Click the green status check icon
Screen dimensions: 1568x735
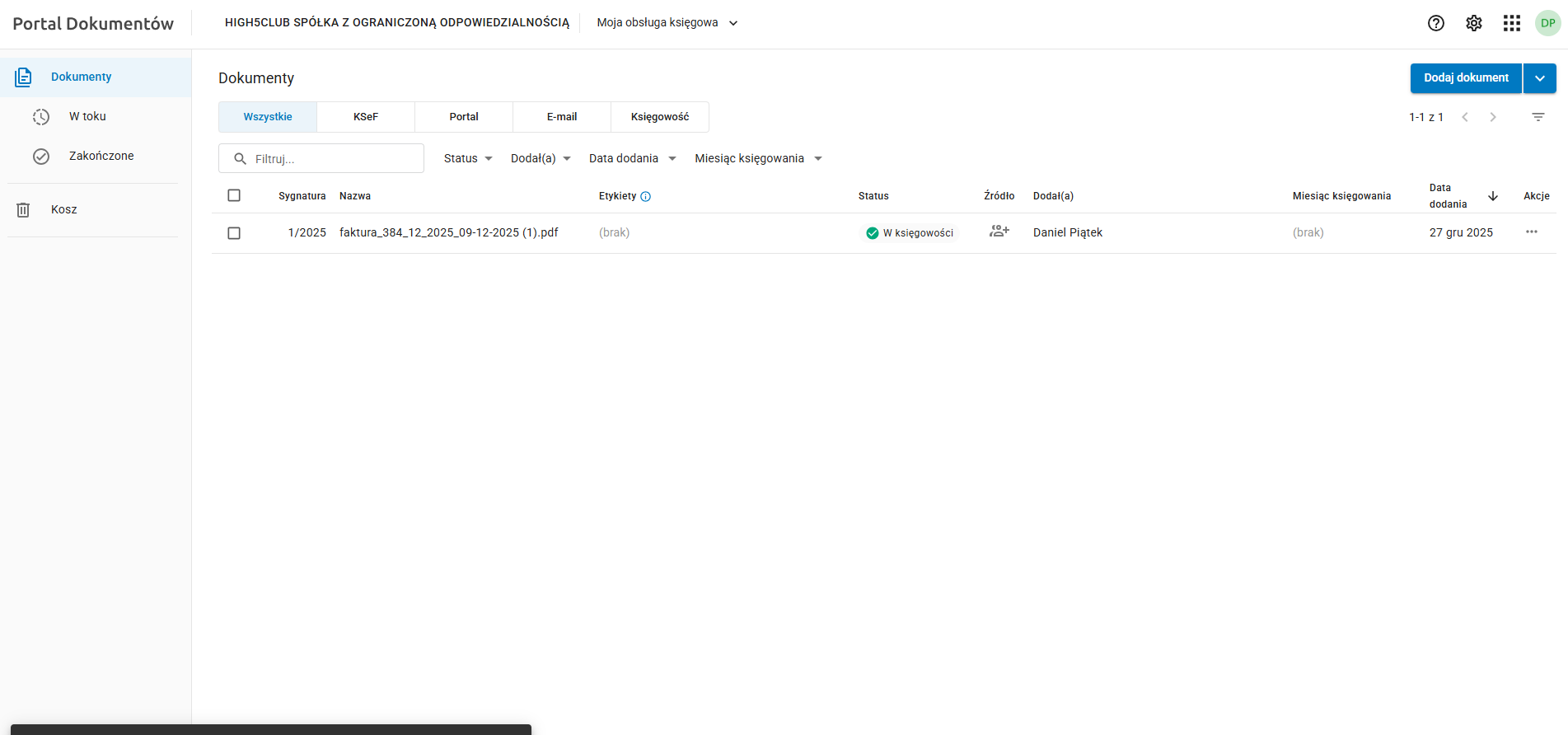pyautogui.click(x=873, y=233)
